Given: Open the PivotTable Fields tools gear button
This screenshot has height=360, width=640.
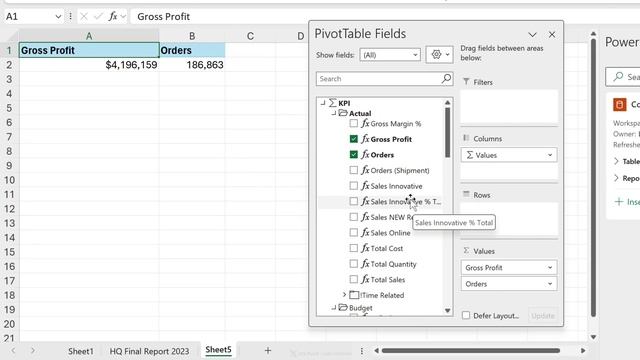Looking at the screenshot, I should pyautogui.click(x=439, y=54).
